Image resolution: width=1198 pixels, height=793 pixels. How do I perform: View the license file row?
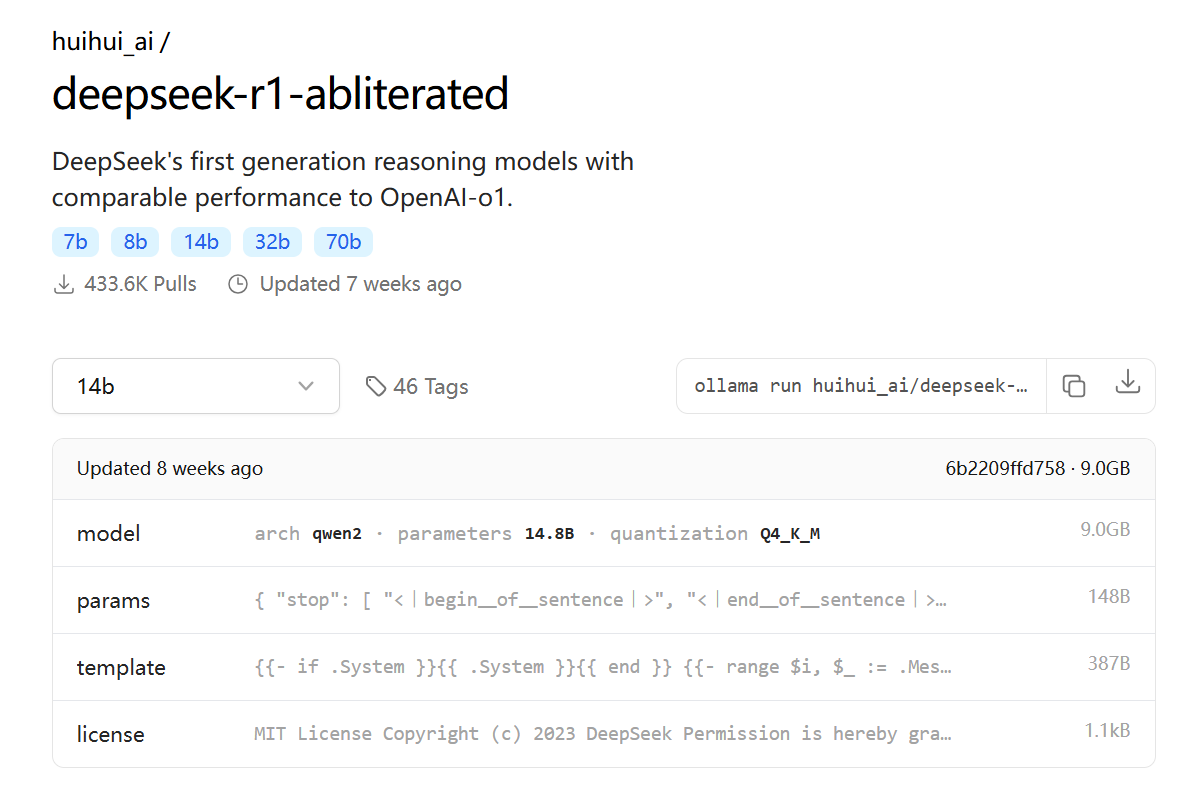pyautogui.click(x=604, y=734)
